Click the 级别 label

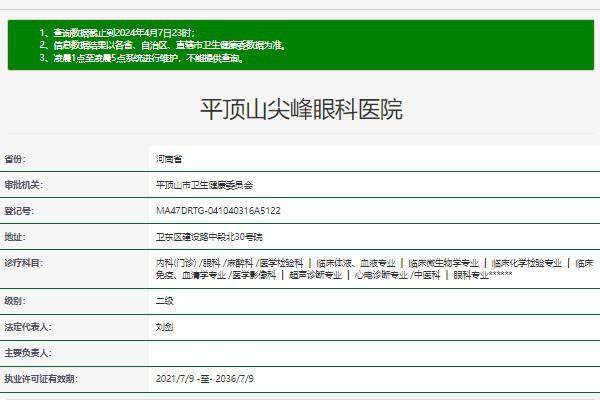pos(15,301)
